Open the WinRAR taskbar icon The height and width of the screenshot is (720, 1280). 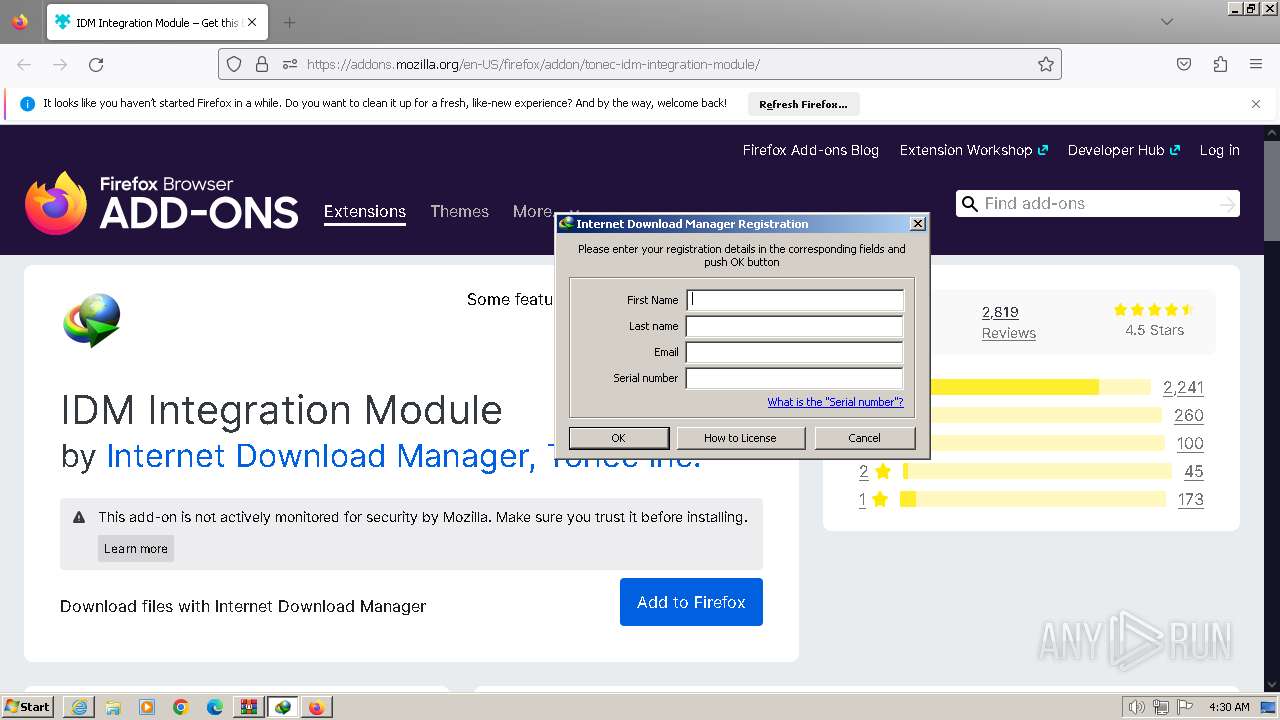click(249, 707)
